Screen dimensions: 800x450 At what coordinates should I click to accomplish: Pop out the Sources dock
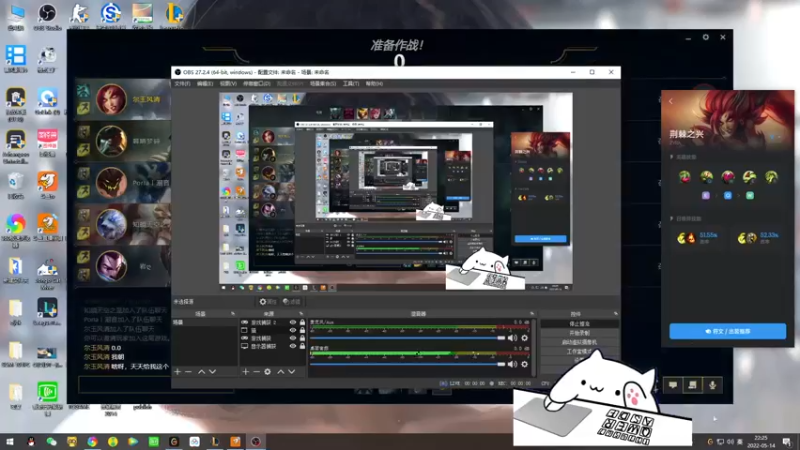(x=301, y=314)
